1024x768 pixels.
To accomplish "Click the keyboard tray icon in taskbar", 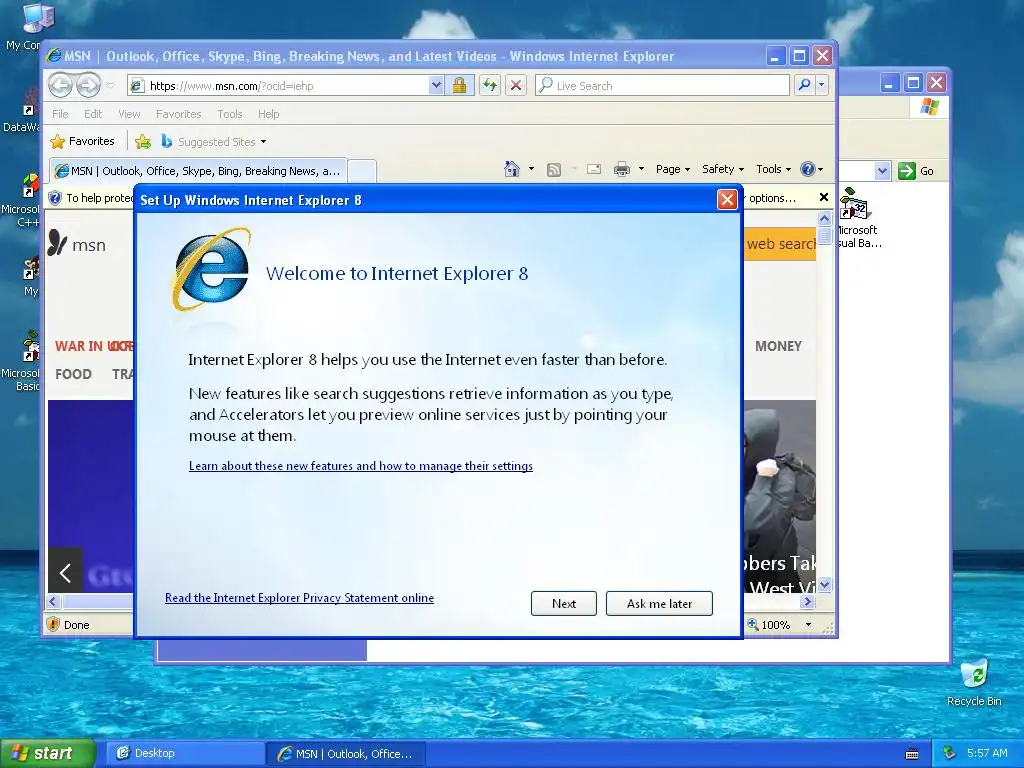I will point(912,754).
